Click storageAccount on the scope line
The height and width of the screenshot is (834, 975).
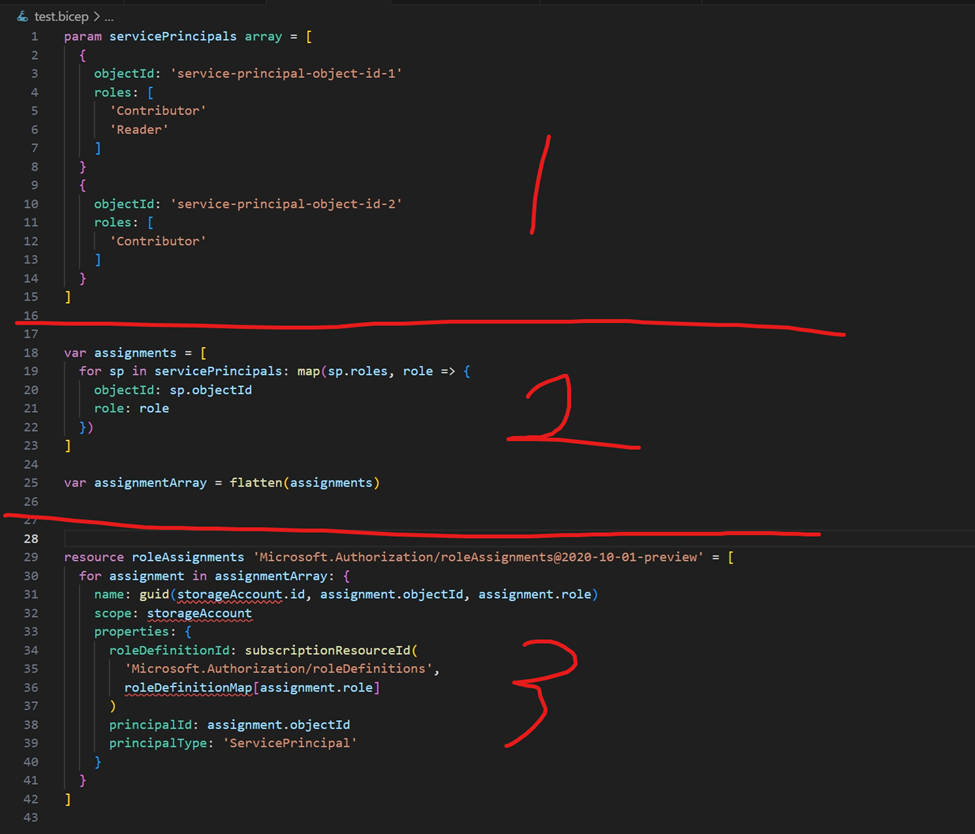pyautogui.click(x=199, y=613)
